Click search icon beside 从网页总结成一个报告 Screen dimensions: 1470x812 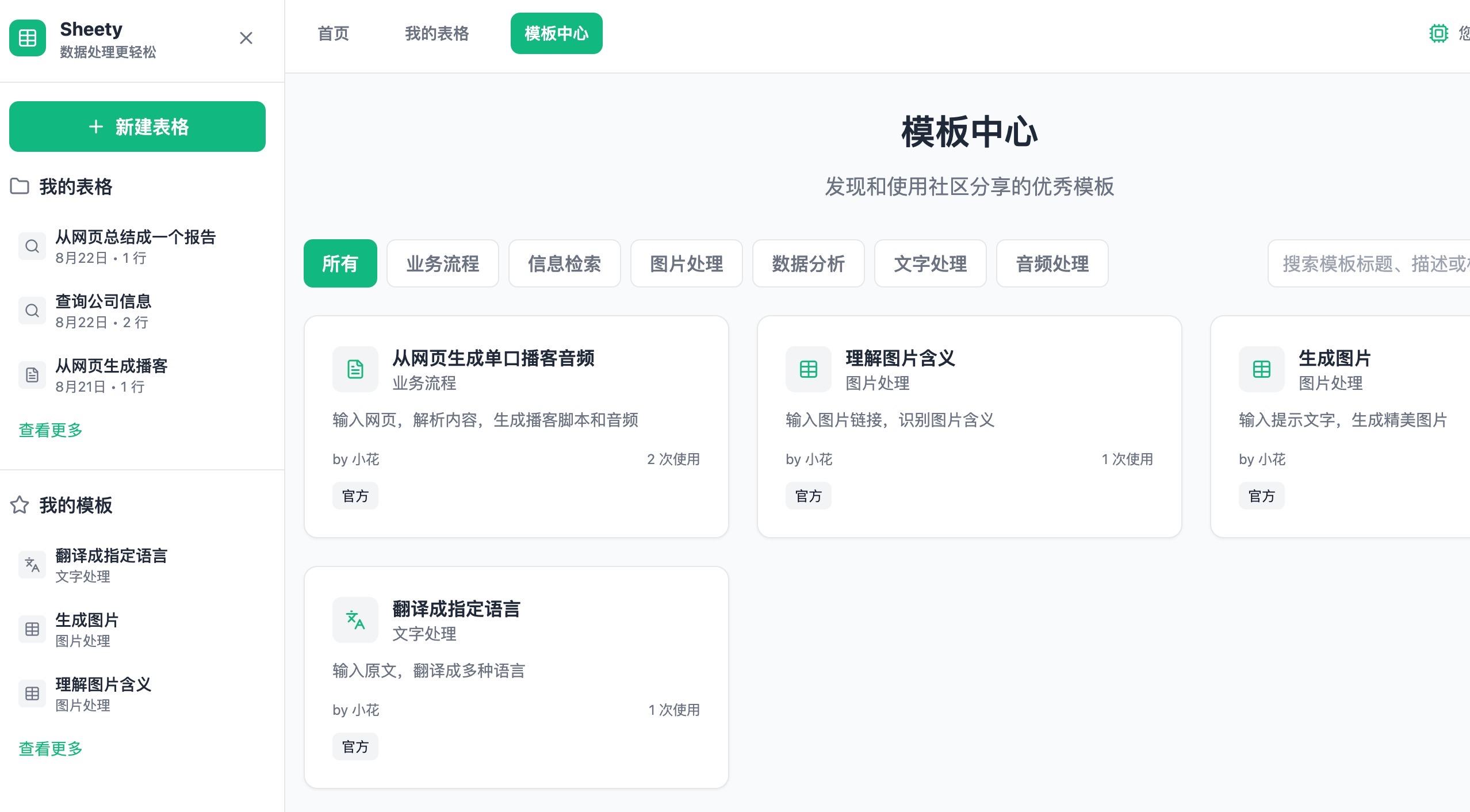pyautogui.click(x=32, y=247)
